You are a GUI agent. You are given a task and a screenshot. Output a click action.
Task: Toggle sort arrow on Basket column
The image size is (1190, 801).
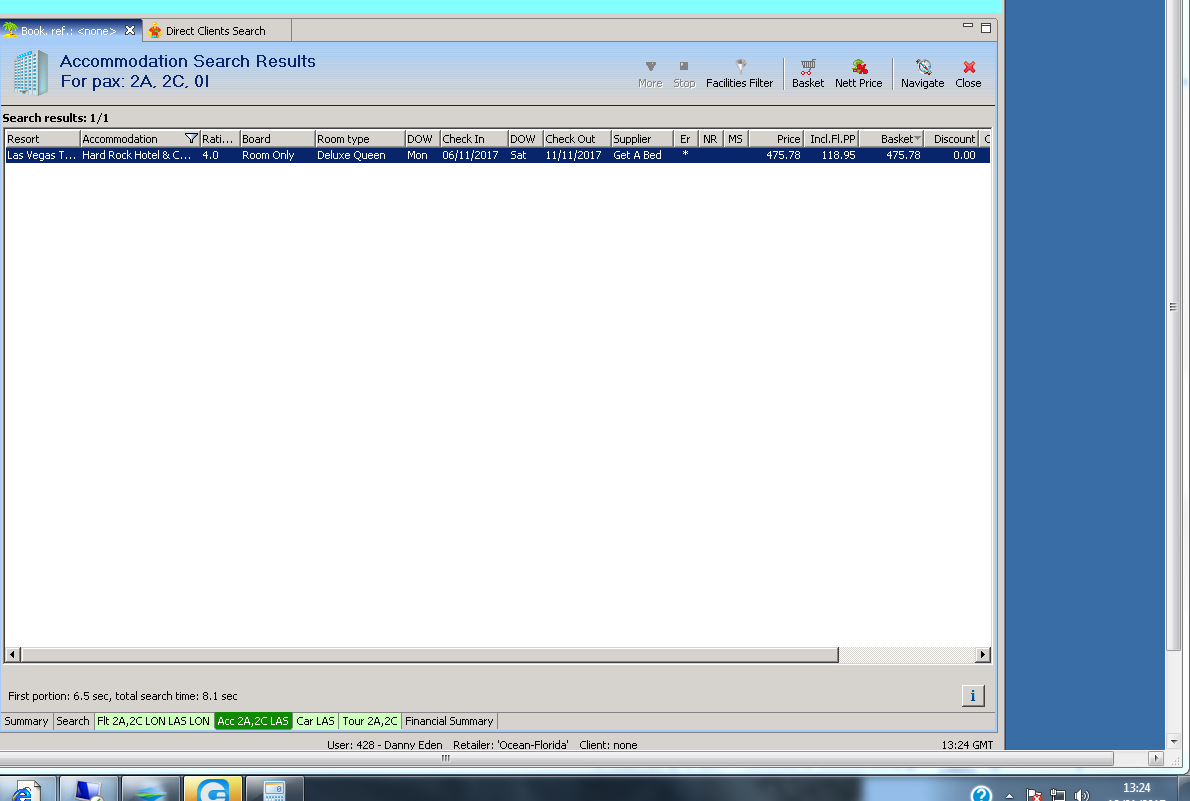[918, 138]
